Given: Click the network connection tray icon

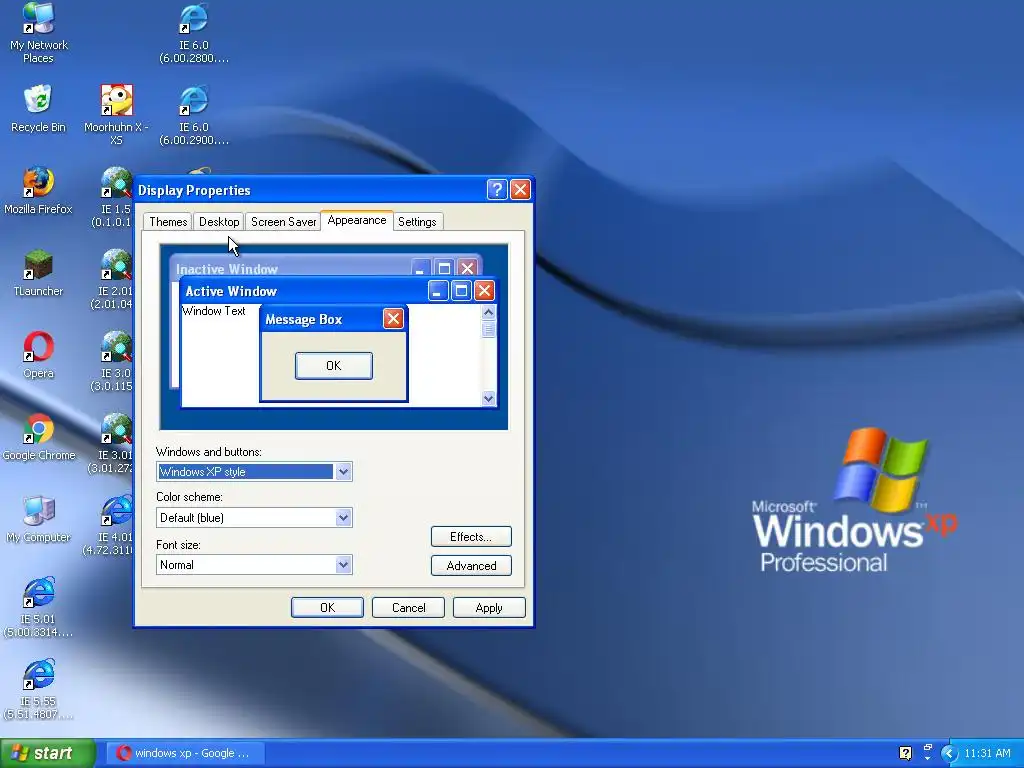Looking at the screenshot, I should point(927,751).
